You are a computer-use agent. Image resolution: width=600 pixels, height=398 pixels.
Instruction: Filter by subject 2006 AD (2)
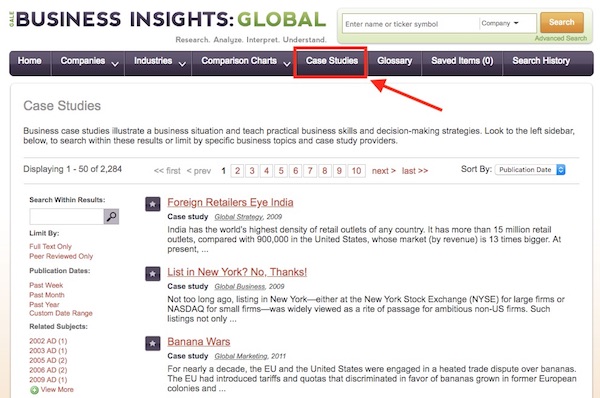click(x=48, y=370)
